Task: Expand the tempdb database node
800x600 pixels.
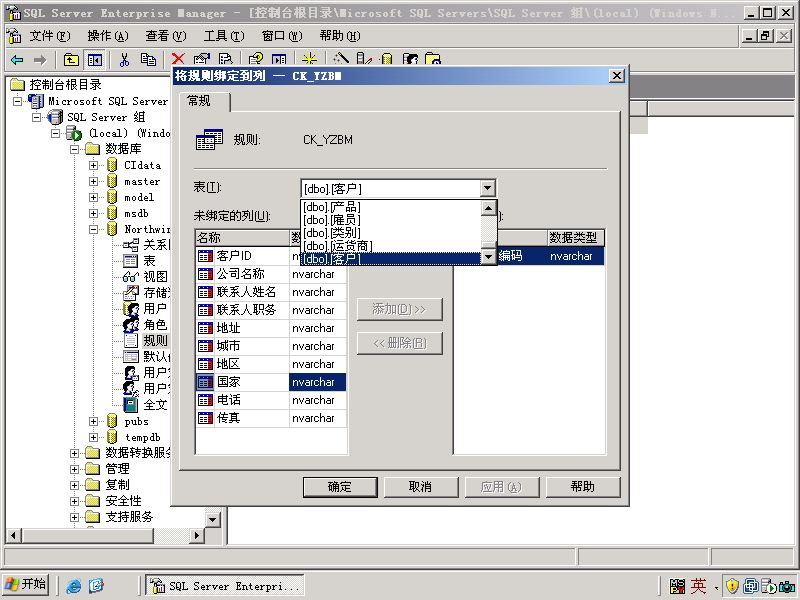Action: (x=93, y=437)
